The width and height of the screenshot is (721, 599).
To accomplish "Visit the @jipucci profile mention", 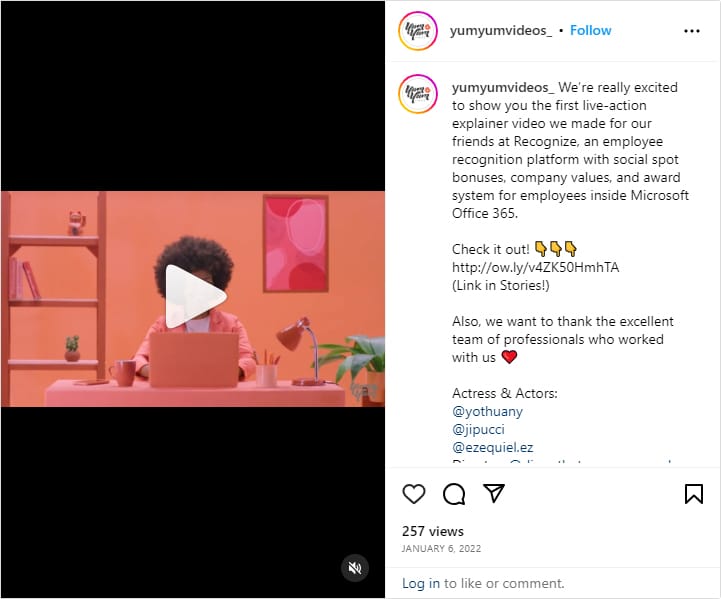I will point(478,429).
